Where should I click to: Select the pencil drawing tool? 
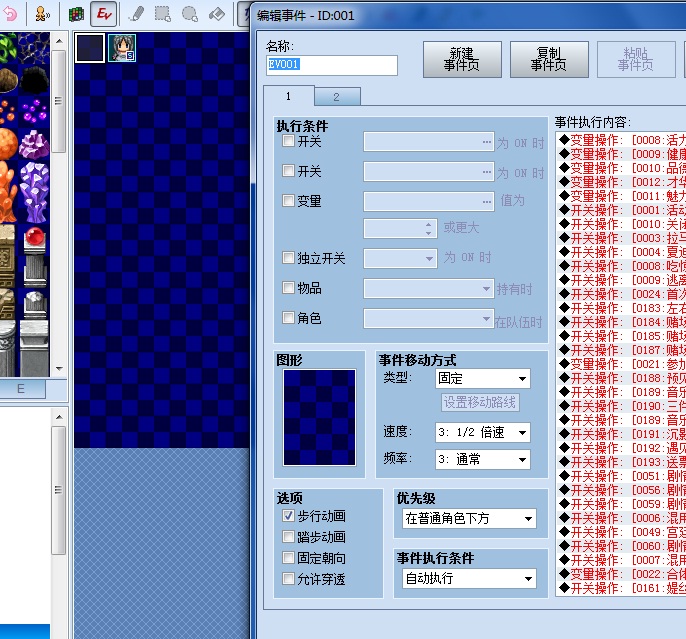pos(136,14)
